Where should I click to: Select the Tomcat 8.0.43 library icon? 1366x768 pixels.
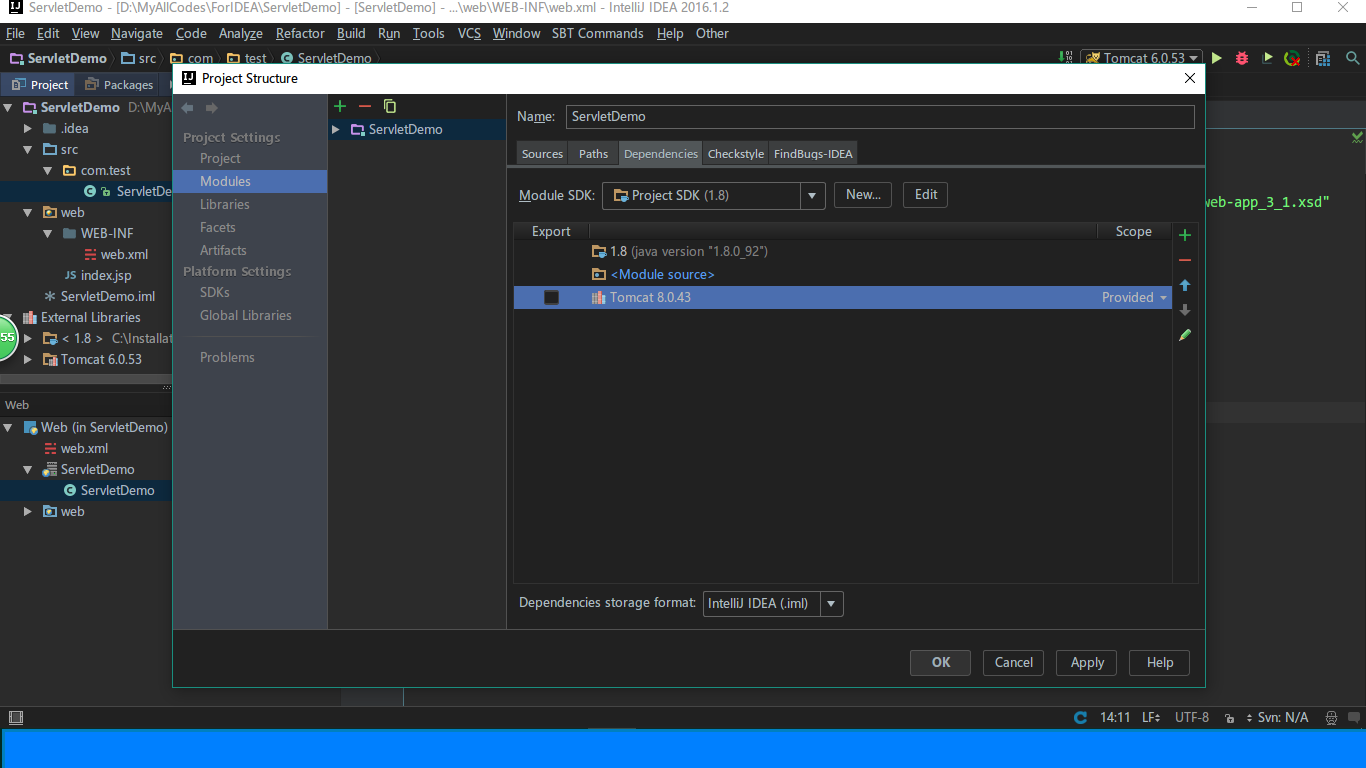pyautogui.click(x=598, y=297)
